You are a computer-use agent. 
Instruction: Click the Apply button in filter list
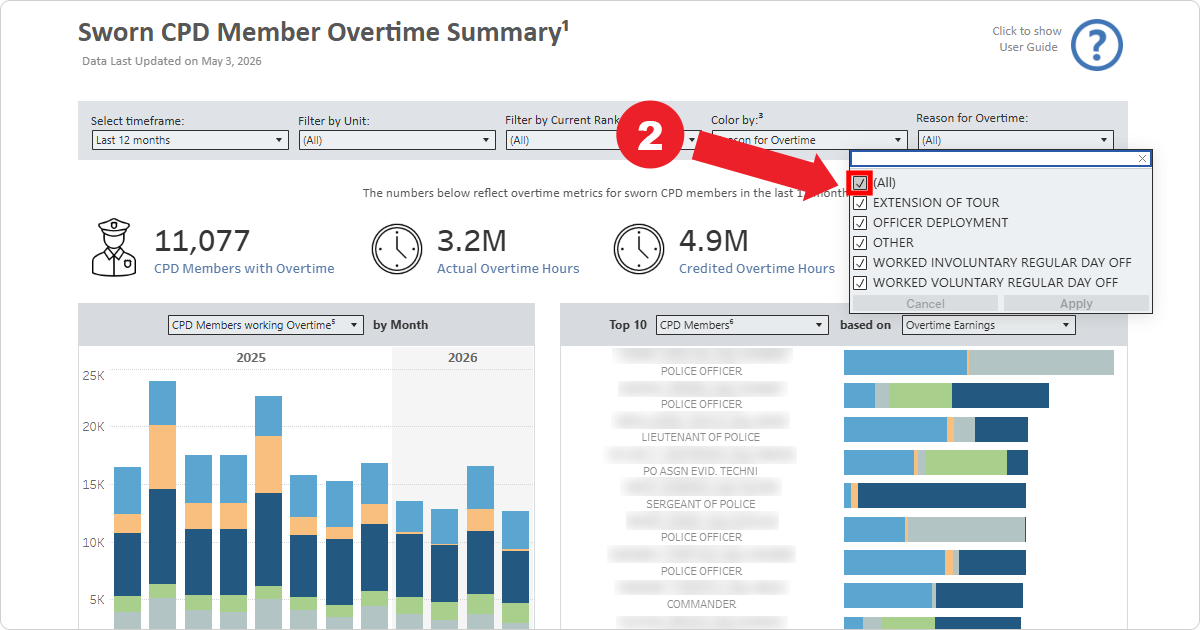(x=1076, y=304)
